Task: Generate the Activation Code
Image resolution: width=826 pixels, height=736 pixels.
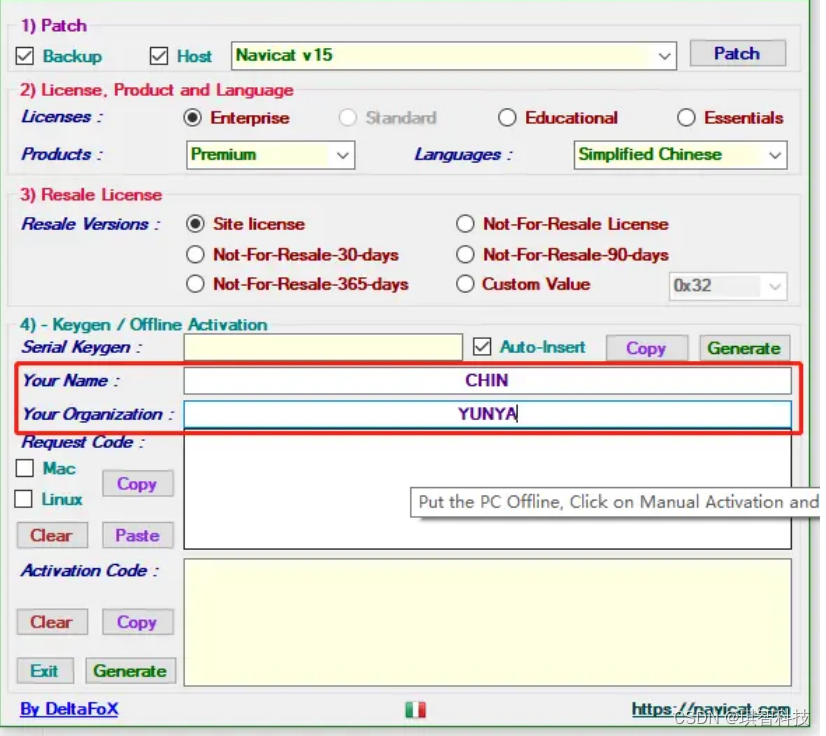Action: pos(131,671)
